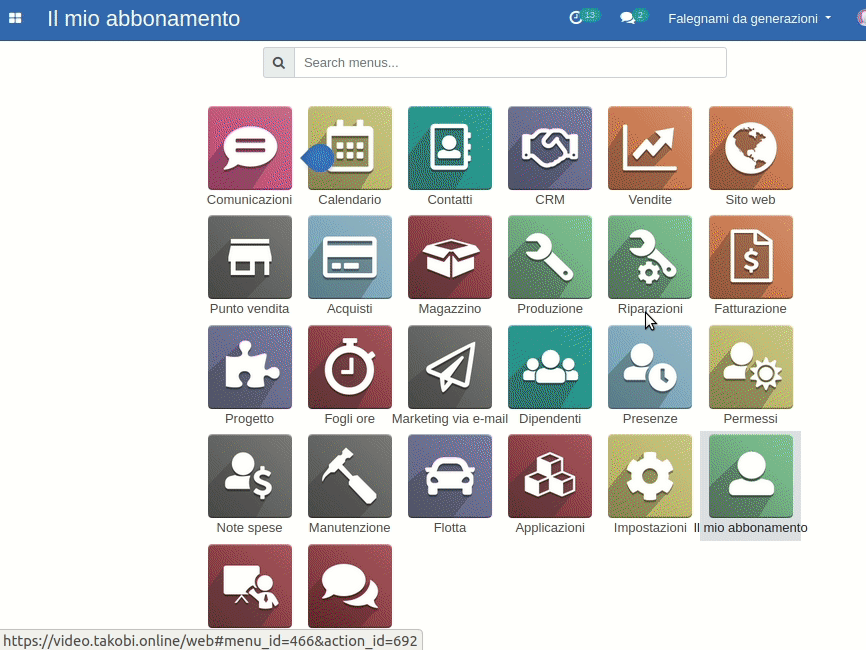Open the Note spese app
Viewport: 866px width, 650px height.
(250, 476)
